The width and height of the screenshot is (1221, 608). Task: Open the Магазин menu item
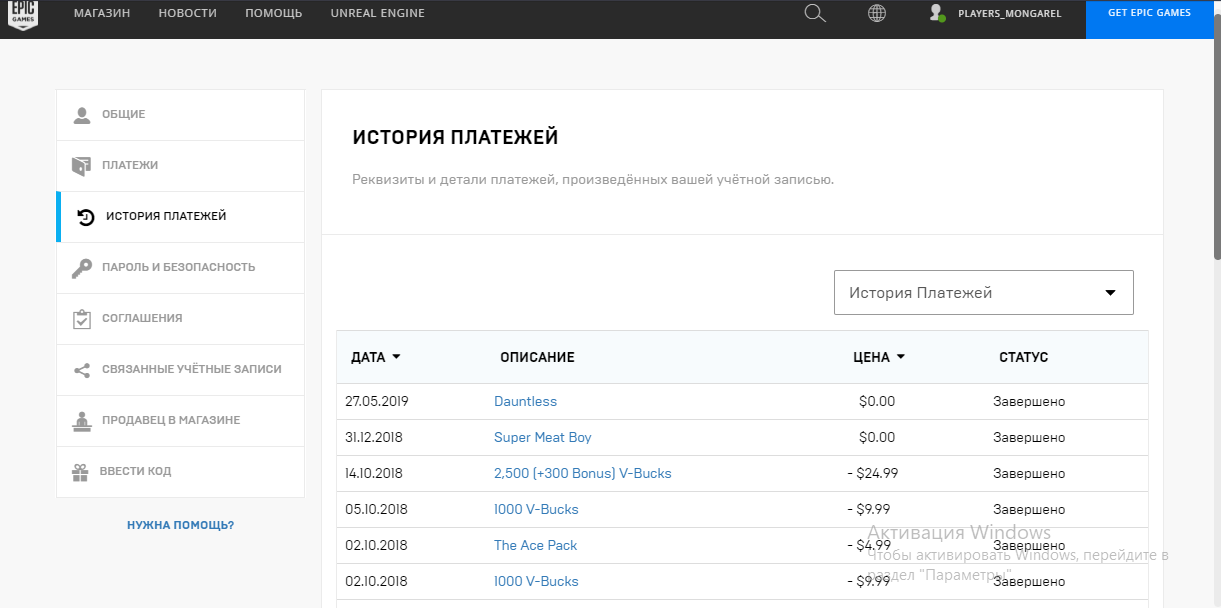tap(102, 13)
